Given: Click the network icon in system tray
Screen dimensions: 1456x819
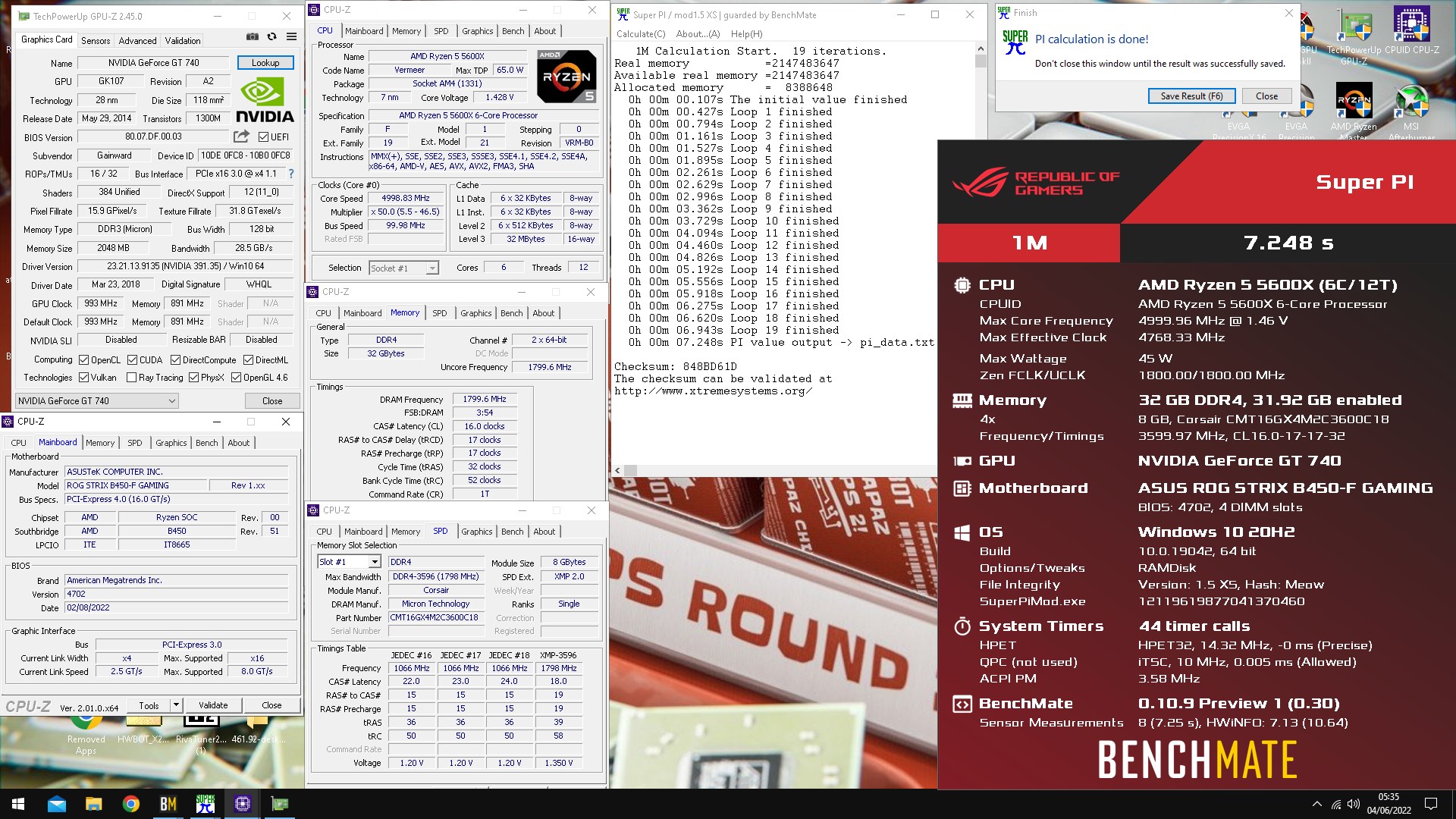Looking at the screenshot, I should click(x=1335, y=804).
